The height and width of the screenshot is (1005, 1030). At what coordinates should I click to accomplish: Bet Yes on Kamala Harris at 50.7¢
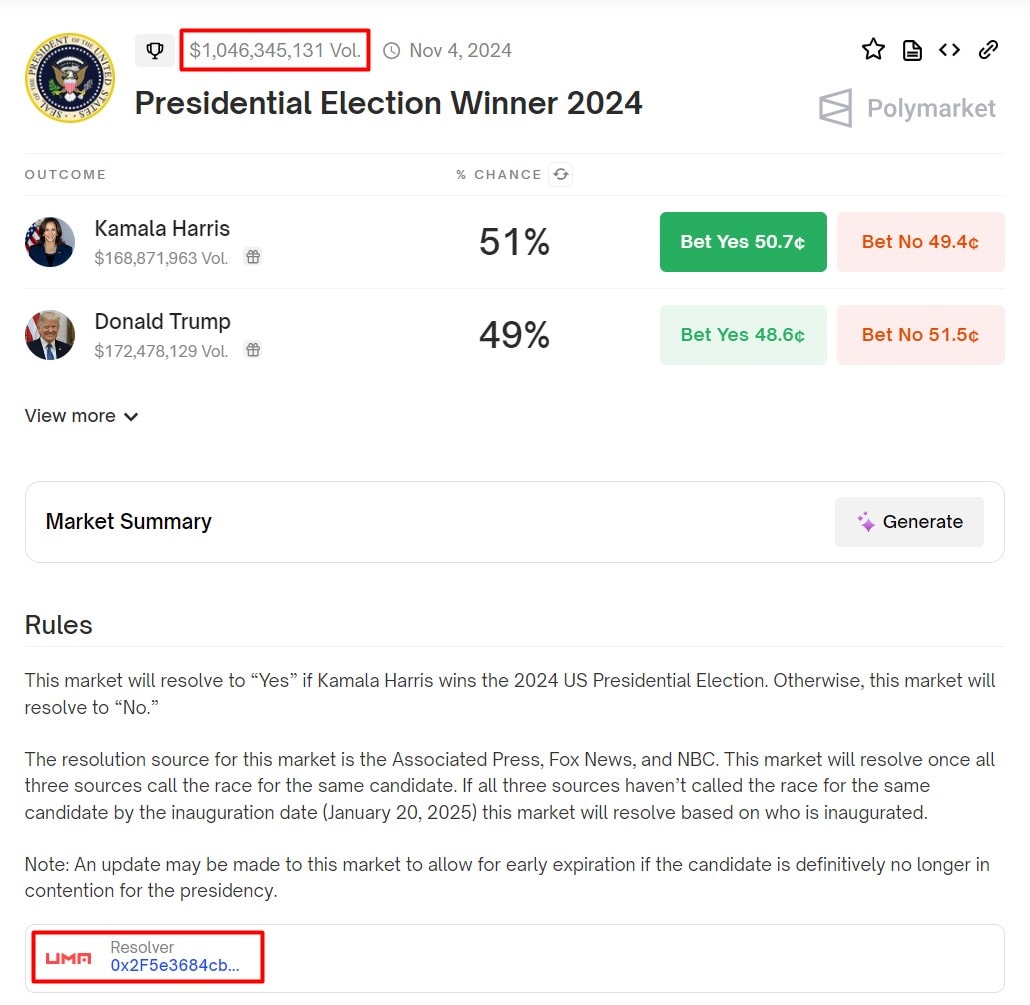(x=743, y=242)
